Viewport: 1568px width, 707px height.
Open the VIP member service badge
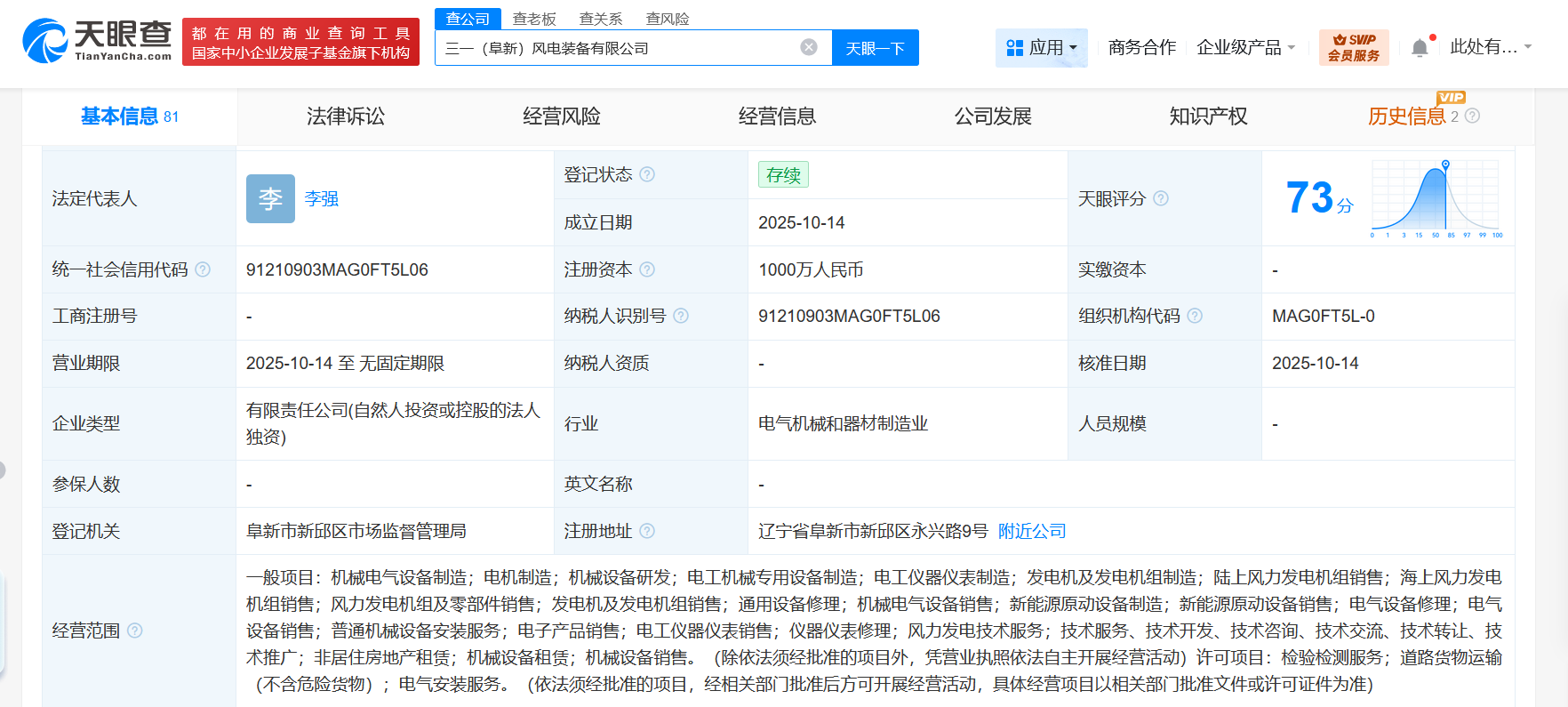click(1353, 47)
